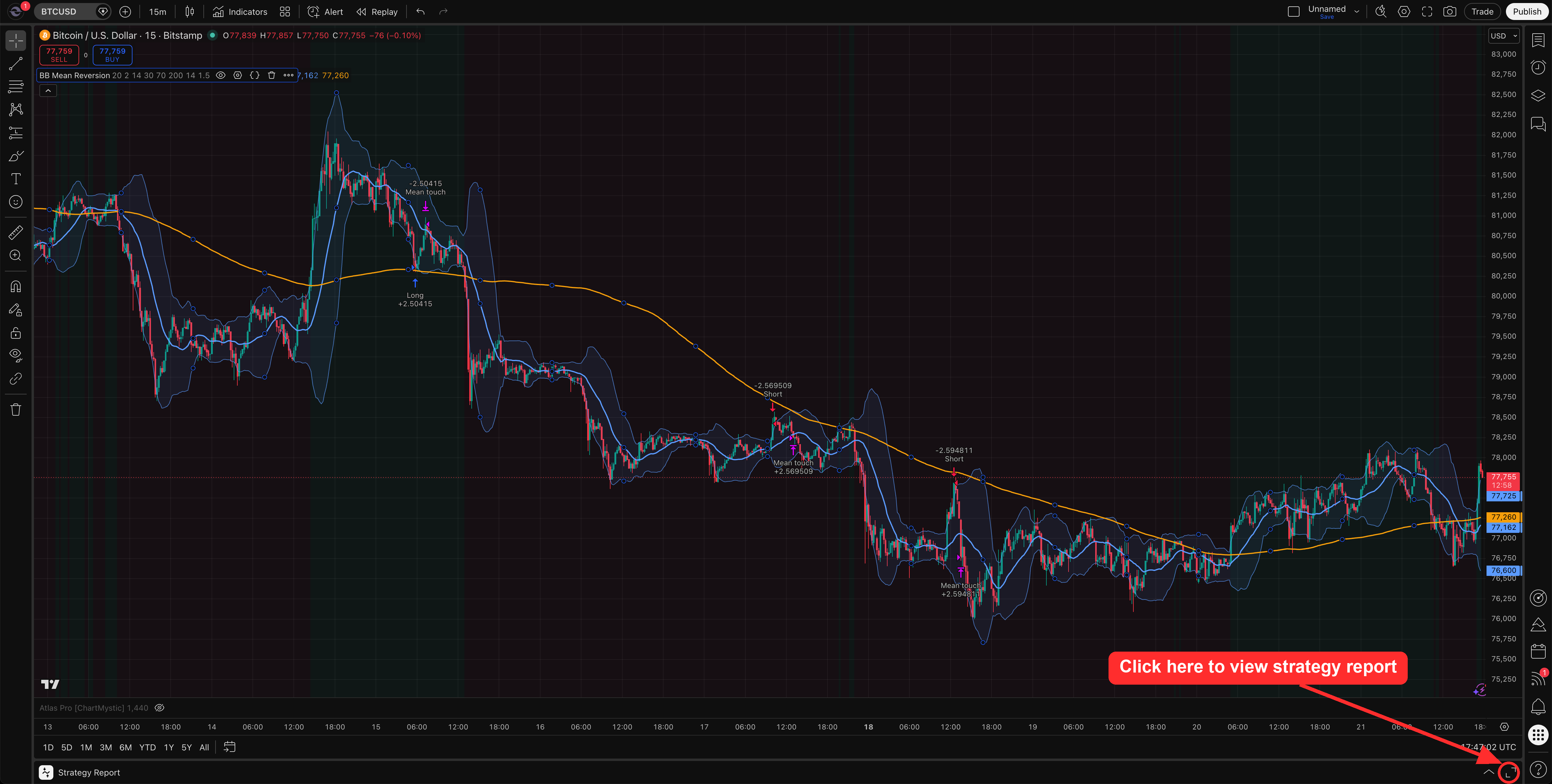
Task: Add a symbol to compare with plus icon
Action: 125,12
